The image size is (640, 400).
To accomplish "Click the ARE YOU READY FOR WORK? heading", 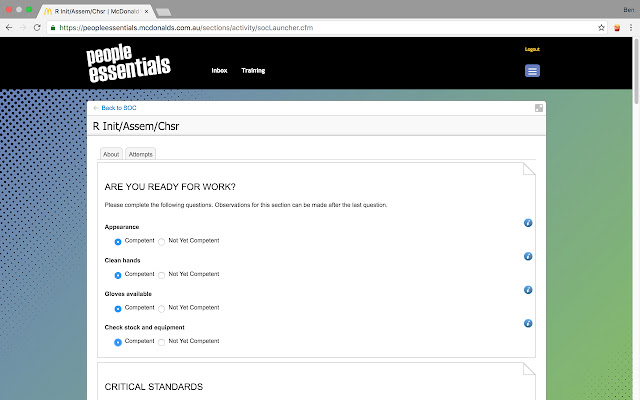I will point(170,187).
